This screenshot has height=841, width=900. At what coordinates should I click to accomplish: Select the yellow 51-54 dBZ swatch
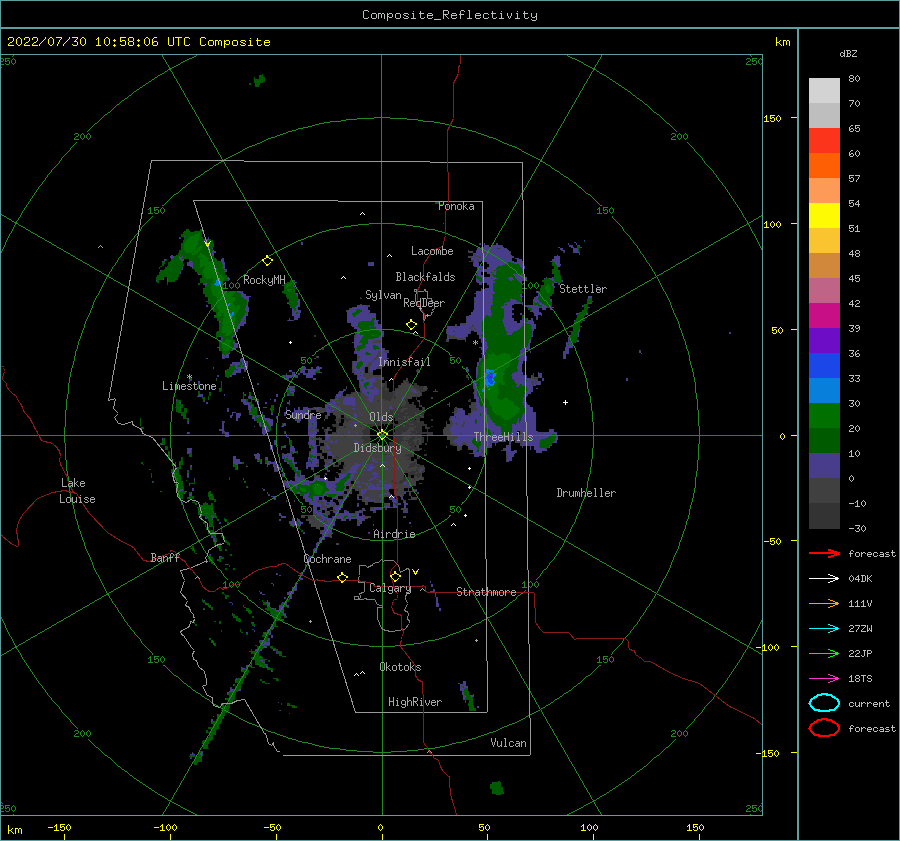(824, 216)
